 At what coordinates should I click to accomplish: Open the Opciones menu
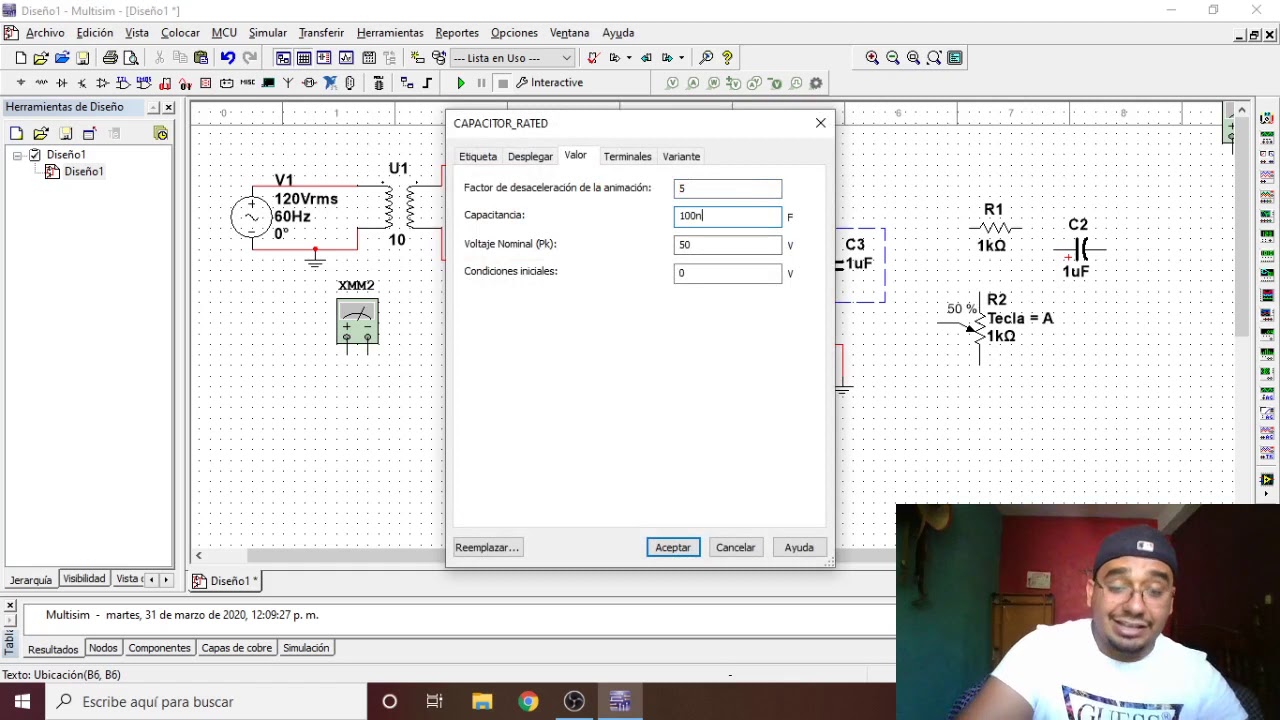[x=514, y=33]
